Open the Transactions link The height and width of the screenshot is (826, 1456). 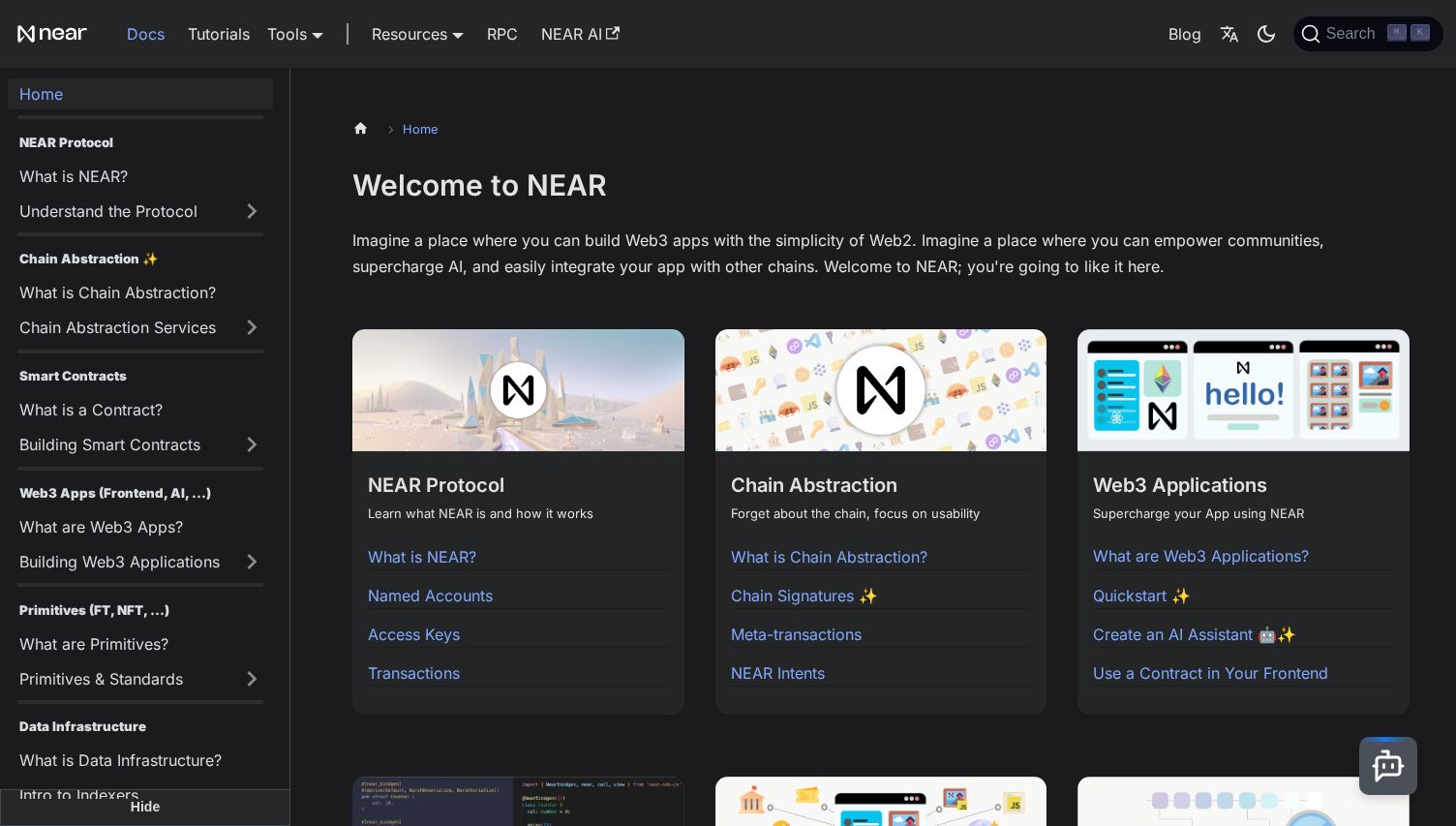[x=413, y=673]
